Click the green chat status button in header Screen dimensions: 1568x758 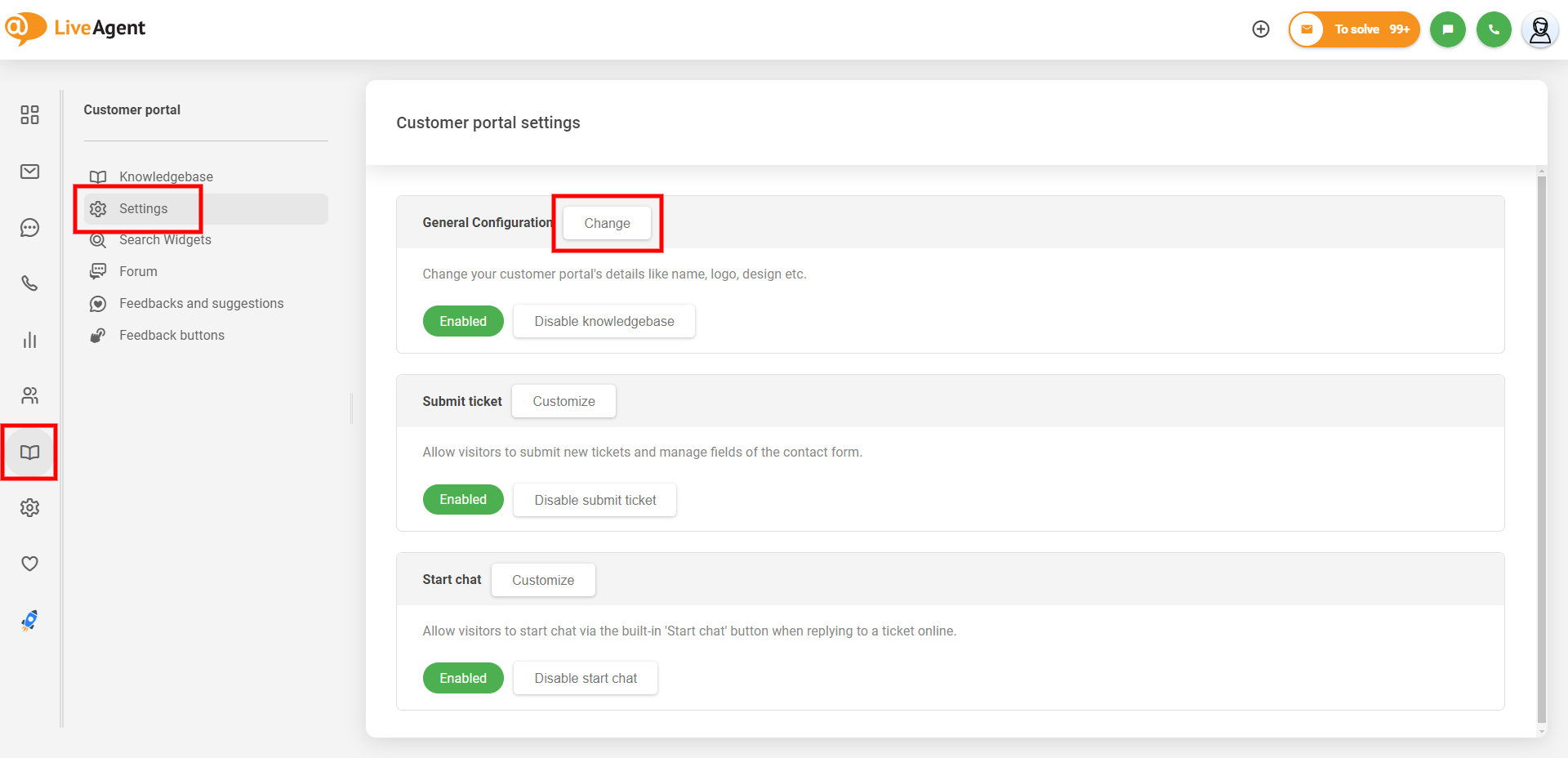1447,29
